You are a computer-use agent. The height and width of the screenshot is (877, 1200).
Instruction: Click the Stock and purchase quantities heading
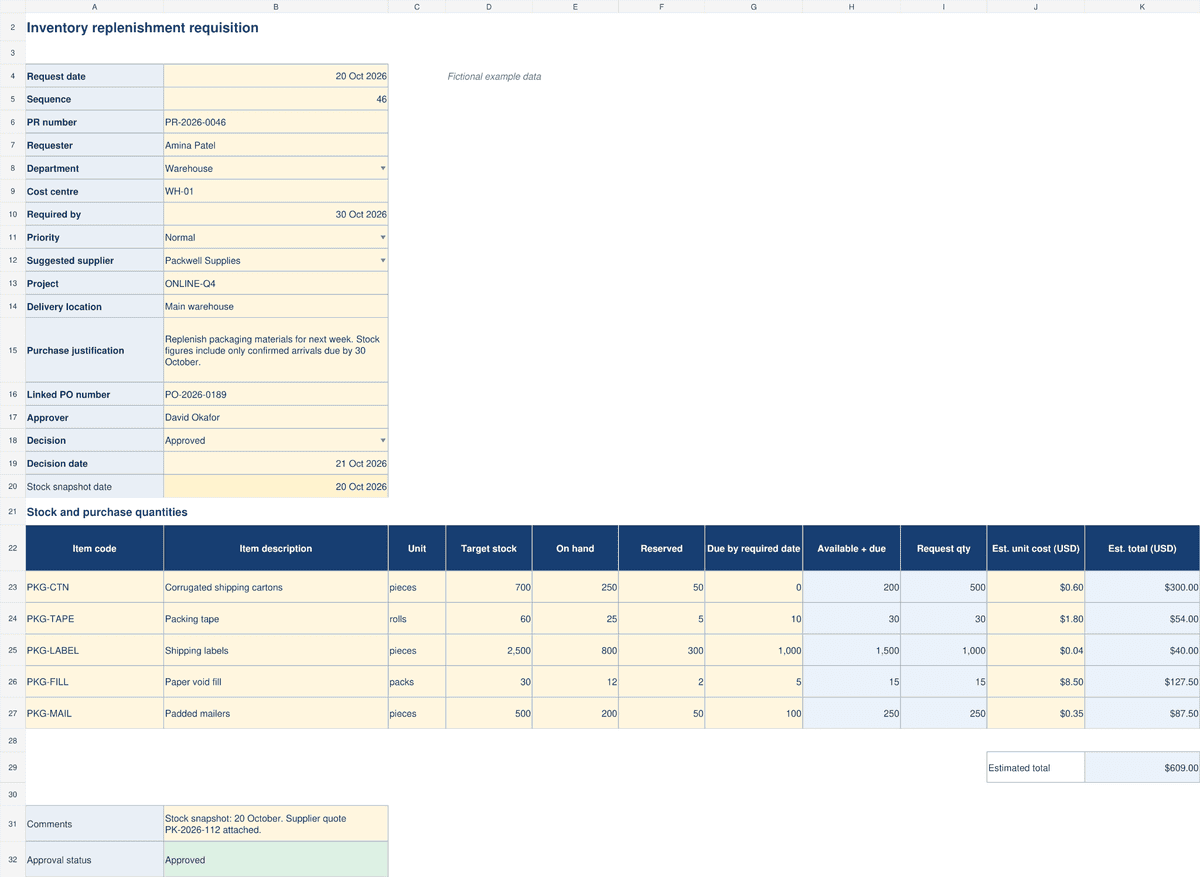(x=107, y=512)
